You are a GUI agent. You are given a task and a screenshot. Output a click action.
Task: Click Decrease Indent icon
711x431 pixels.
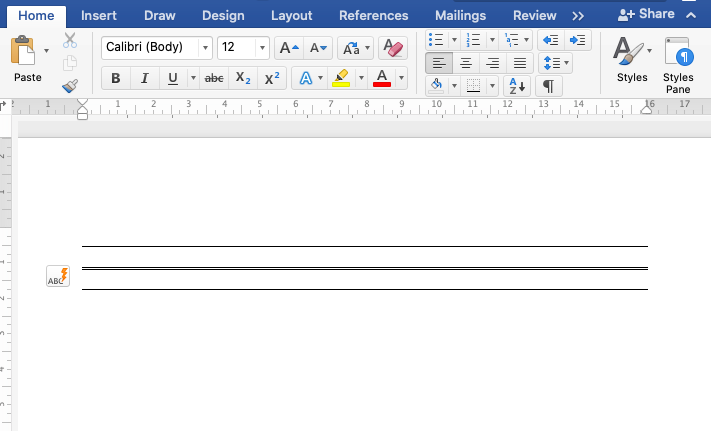tap(550, 40)
